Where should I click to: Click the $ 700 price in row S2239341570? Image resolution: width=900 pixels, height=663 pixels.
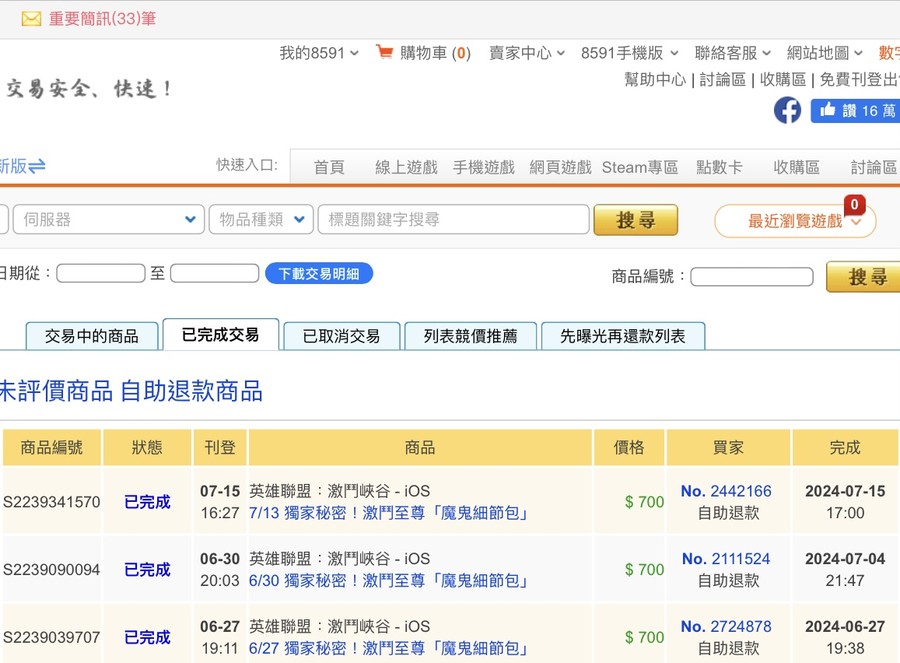coord(644,502)
